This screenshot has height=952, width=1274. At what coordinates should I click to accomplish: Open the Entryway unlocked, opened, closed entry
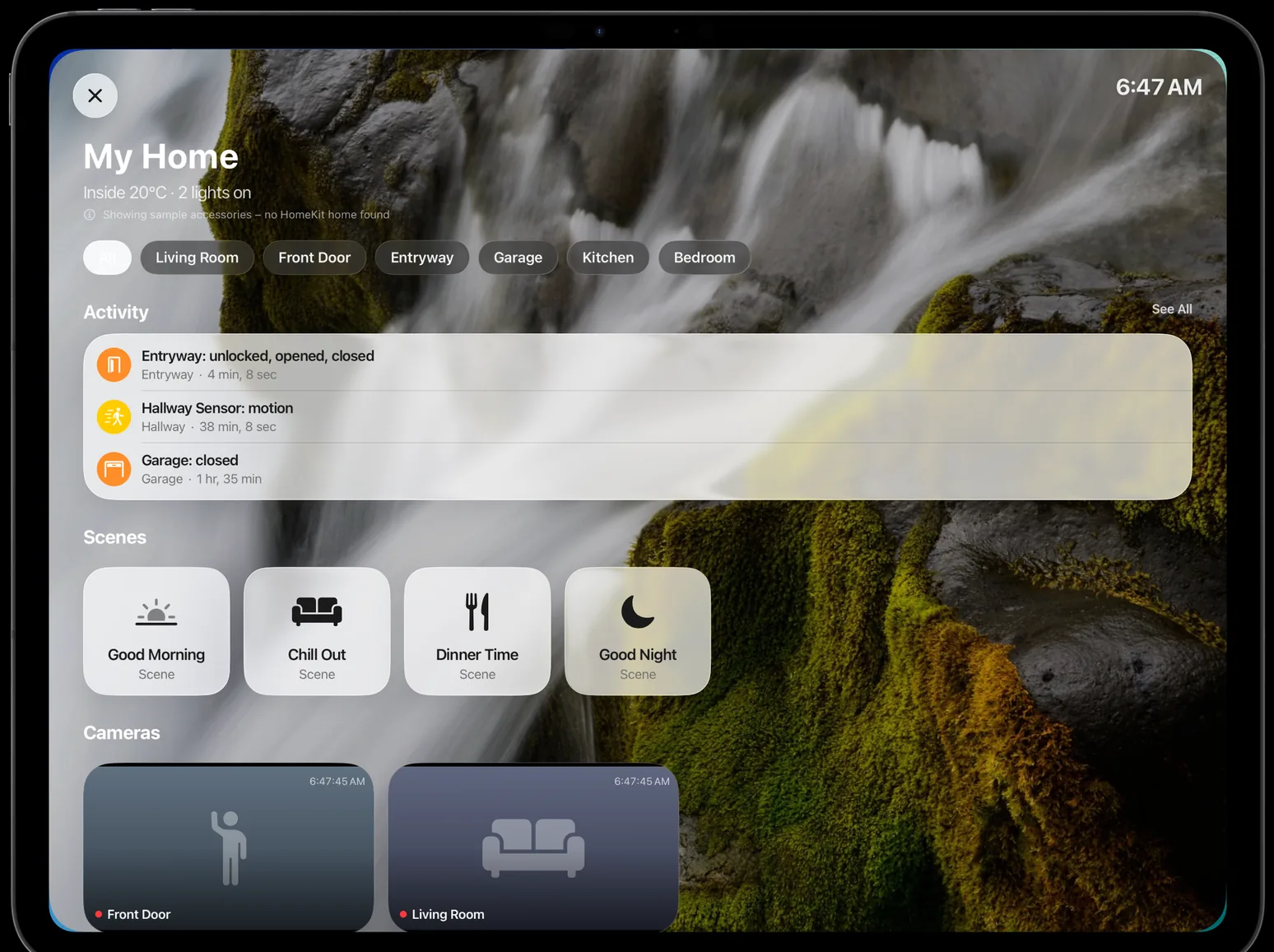tap(638, 365)
